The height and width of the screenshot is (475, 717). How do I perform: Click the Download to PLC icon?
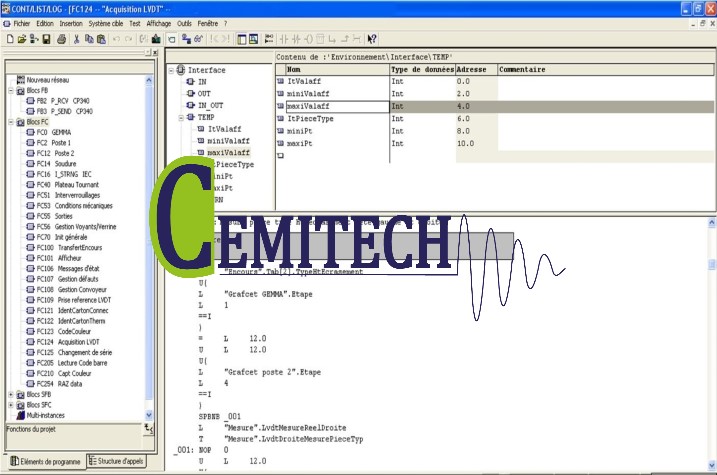coord(156,39)
